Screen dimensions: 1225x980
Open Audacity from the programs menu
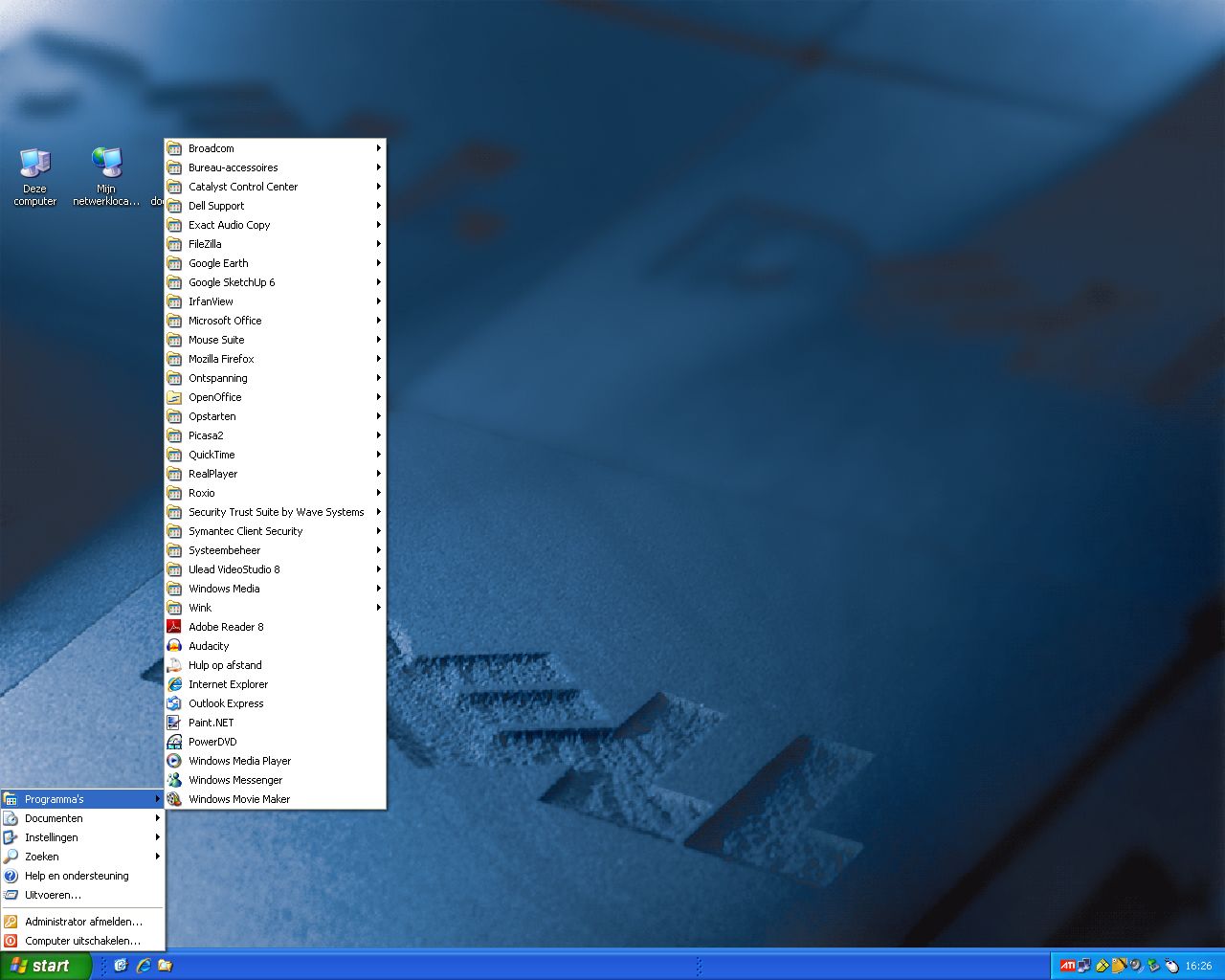click(276, 646)
